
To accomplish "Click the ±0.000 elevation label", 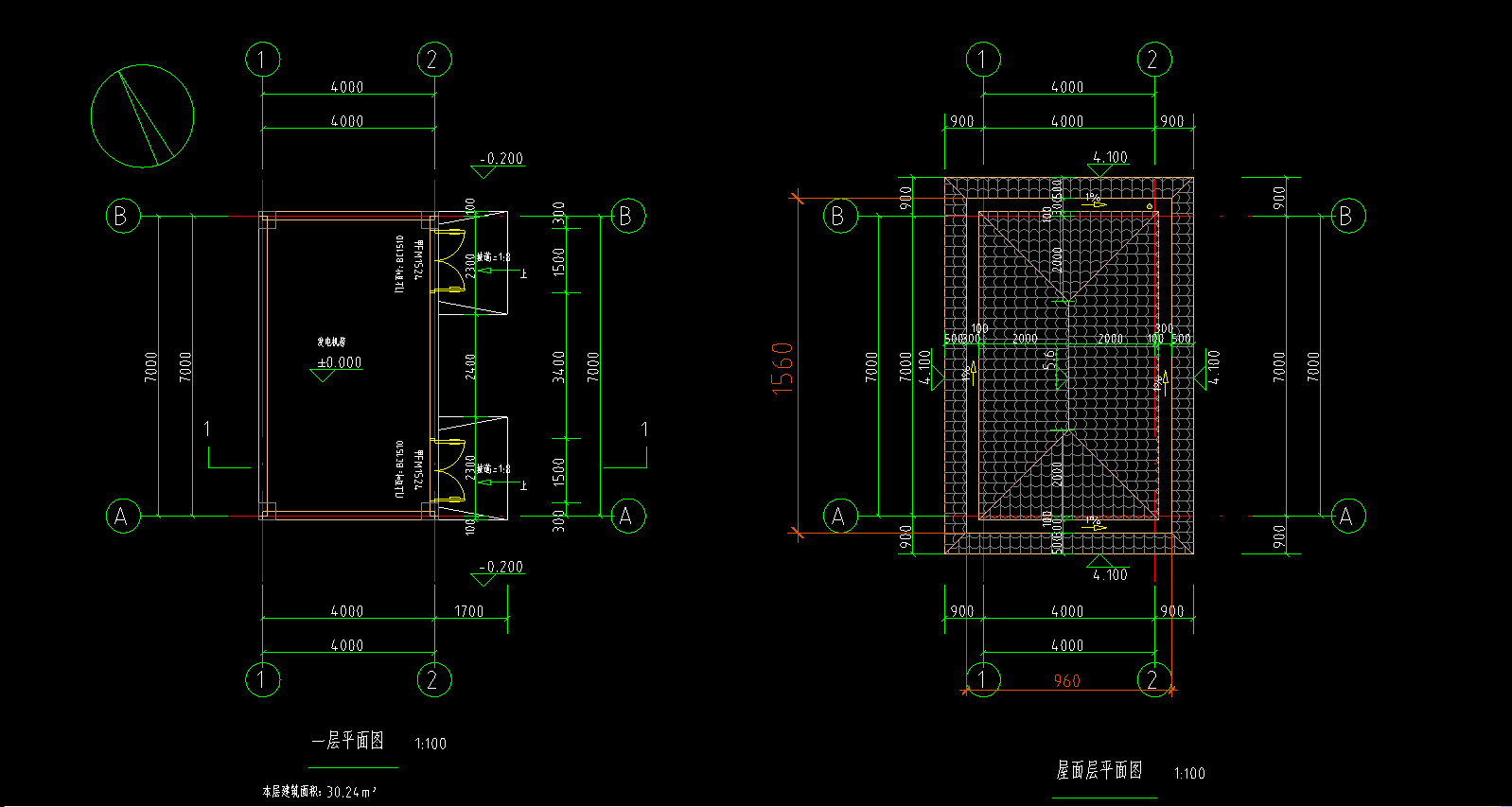I will (340, 362).
